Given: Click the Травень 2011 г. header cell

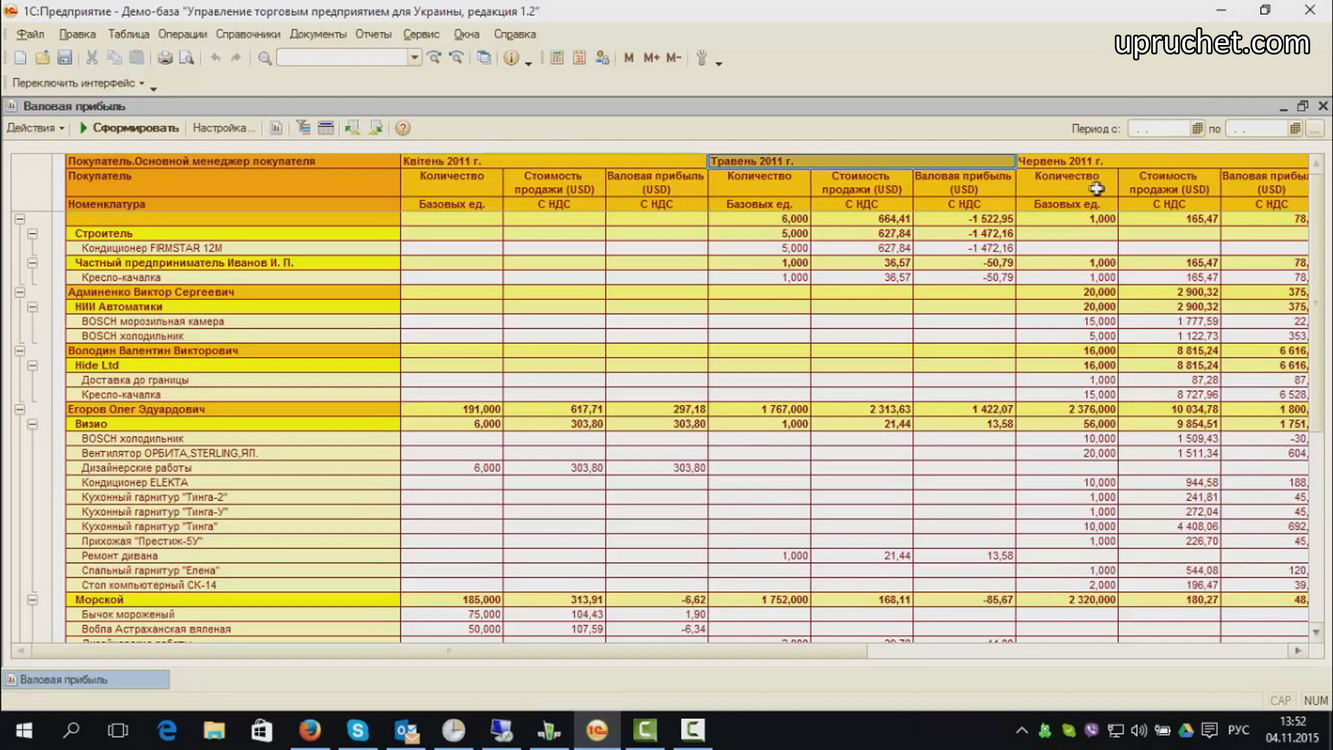Looking at the screenshot, I should [861, 161].
